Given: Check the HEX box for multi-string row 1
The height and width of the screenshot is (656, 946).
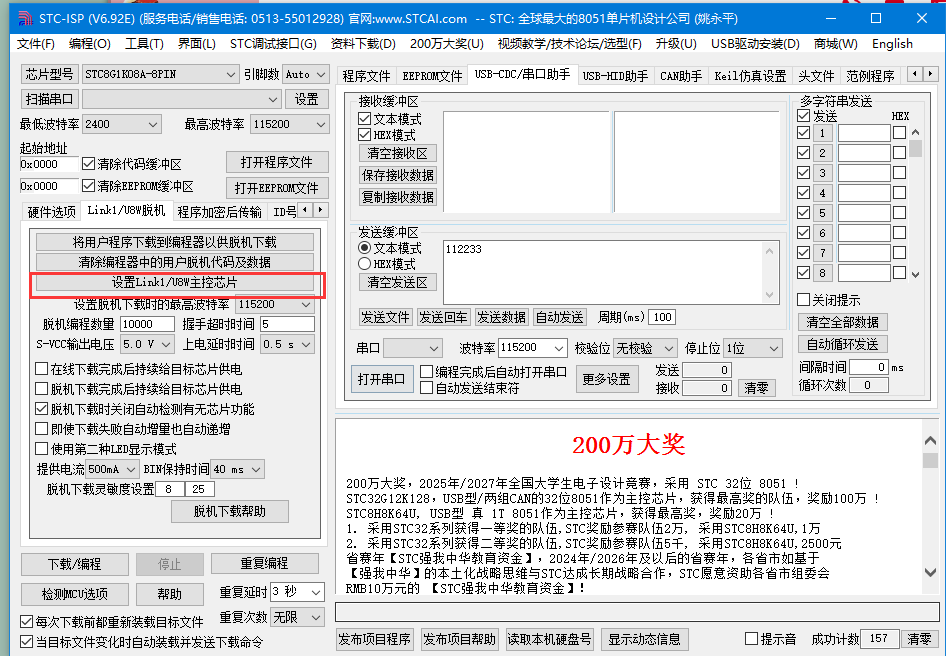Looking at the screenshot, I should point(899,133).
